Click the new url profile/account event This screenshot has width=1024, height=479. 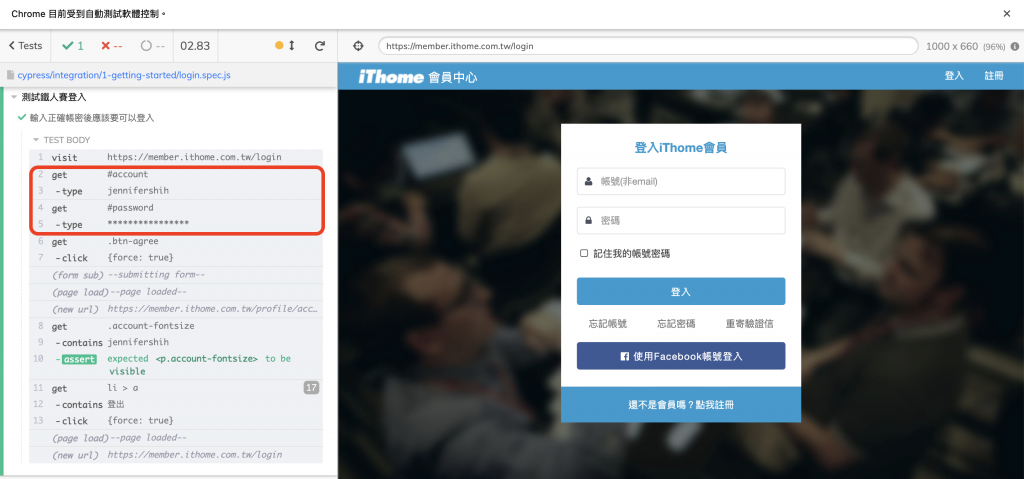pos(176,309)
